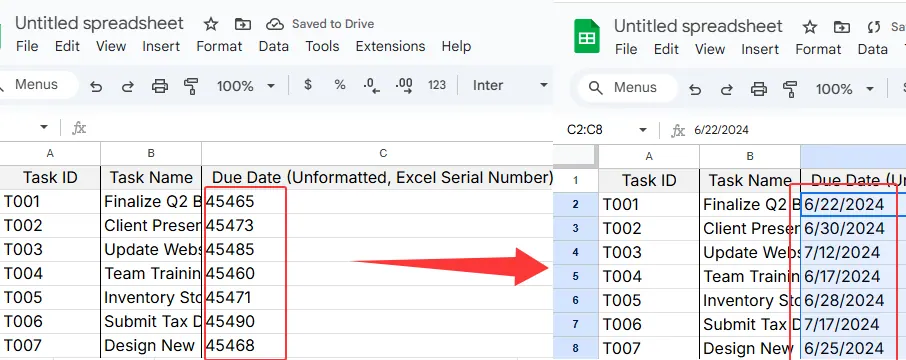Redo in the right spreadsheet toolbar
The width and height of the screenshot is (906, 360).
(x=727, y=89)
